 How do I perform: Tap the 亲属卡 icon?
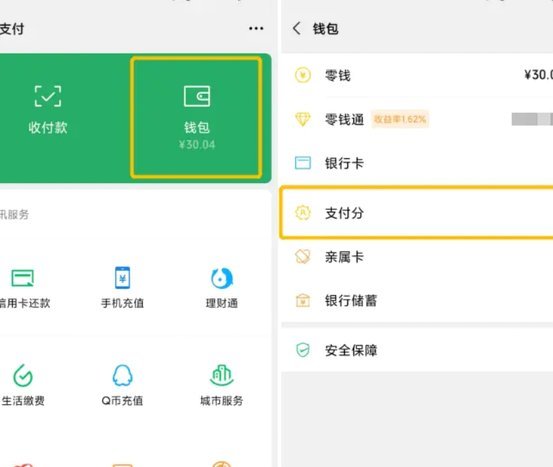click(303, 257)
